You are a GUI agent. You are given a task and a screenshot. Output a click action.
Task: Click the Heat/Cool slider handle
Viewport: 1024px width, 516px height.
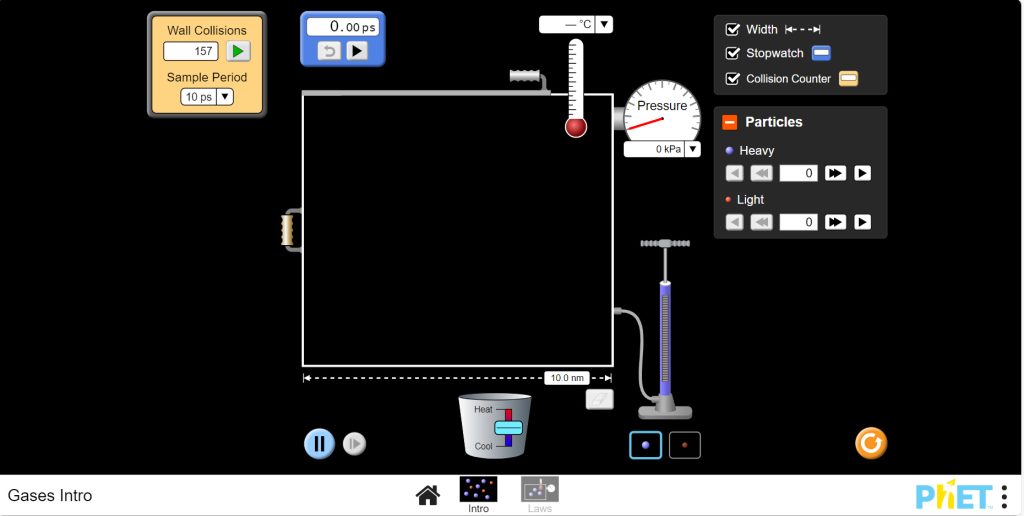[x=508, y=427]
